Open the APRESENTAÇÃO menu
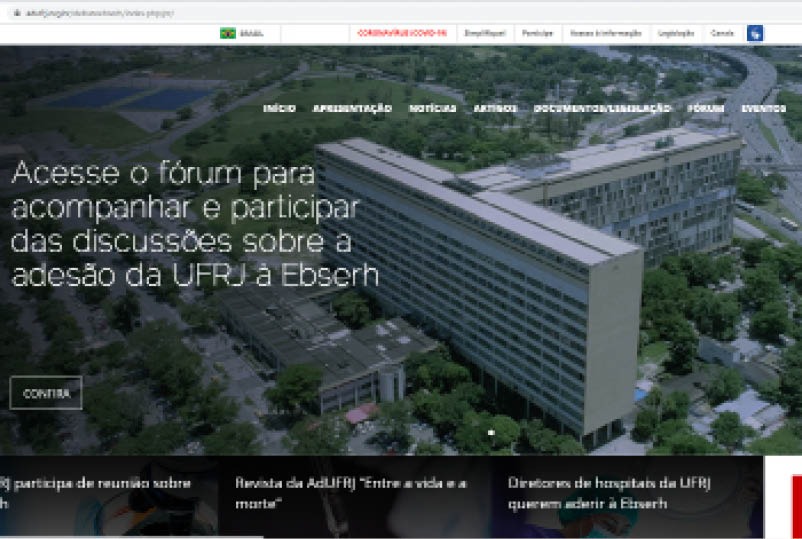The width and height of the screenshot is (802, 539). click(x=352, y=108)
